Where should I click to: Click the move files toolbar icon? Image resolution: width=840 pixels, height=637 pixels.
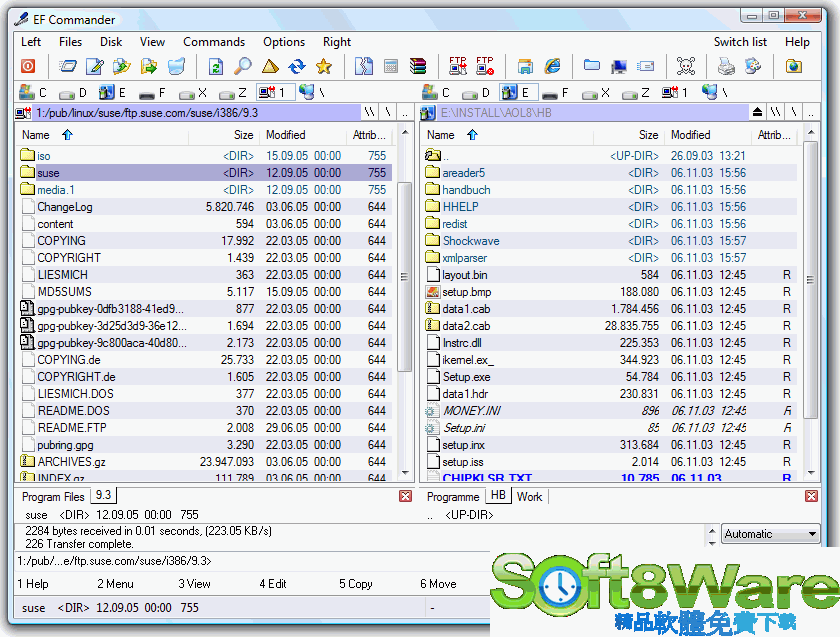(149, 66)
